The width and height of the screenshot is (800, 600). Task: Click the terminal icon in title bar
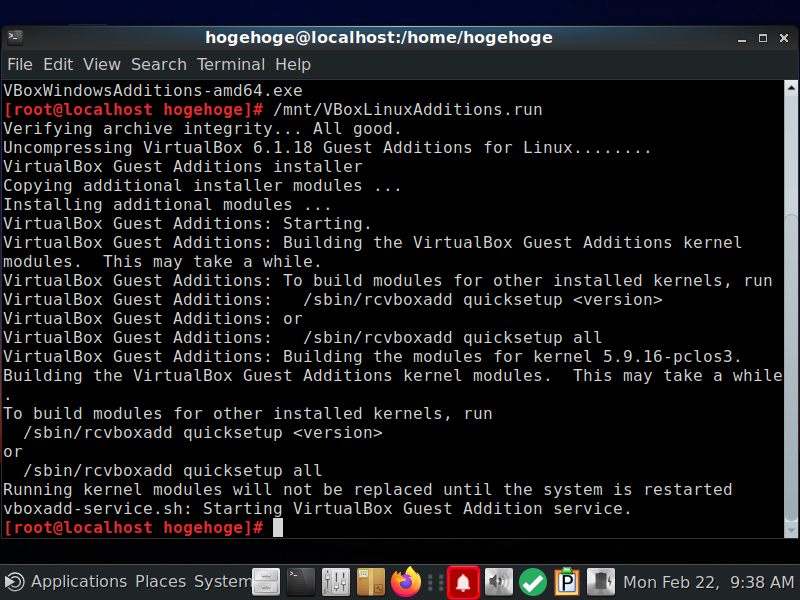15,37
